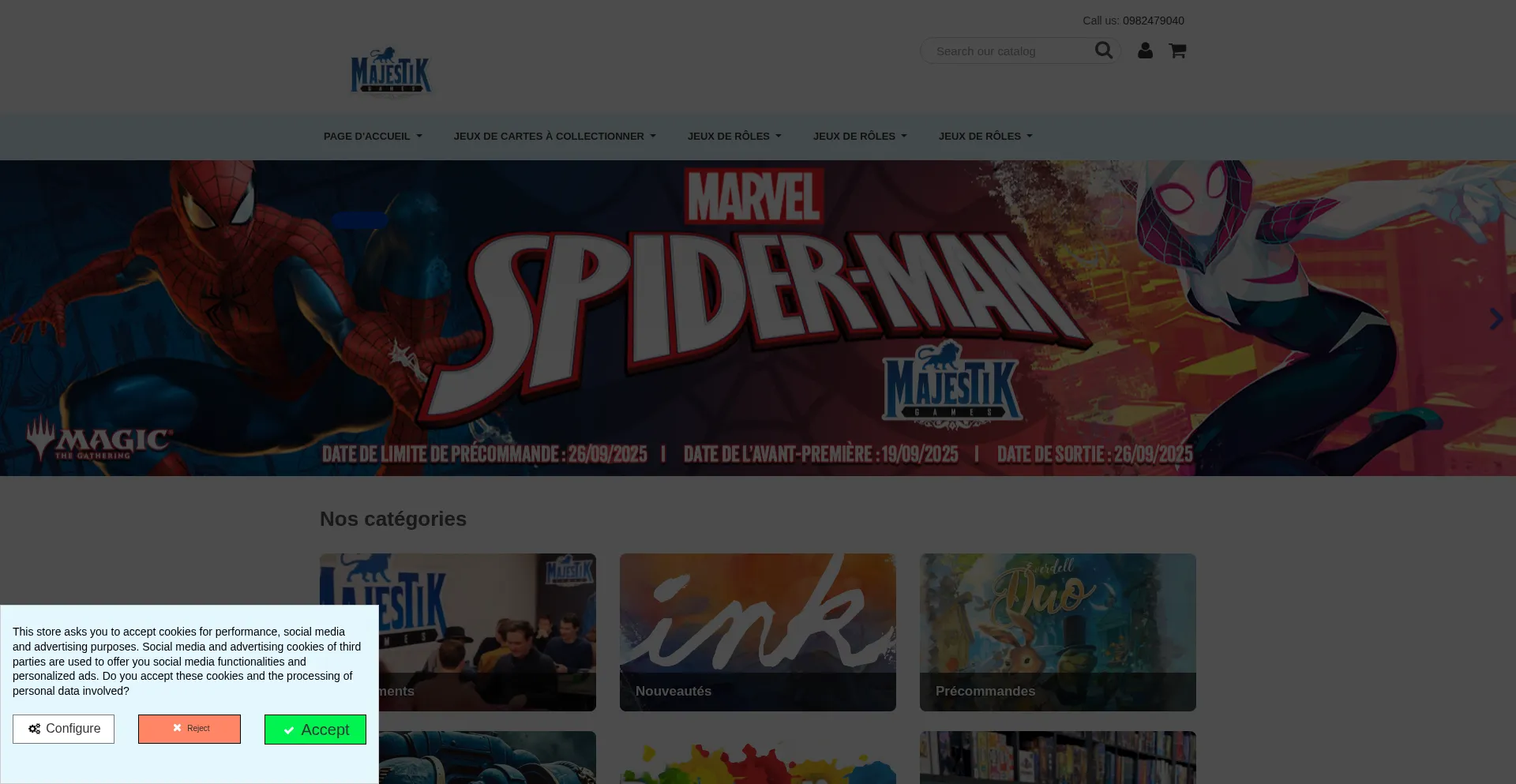
Task: Click the search magnifier icon
Action: coord(1103,51)
